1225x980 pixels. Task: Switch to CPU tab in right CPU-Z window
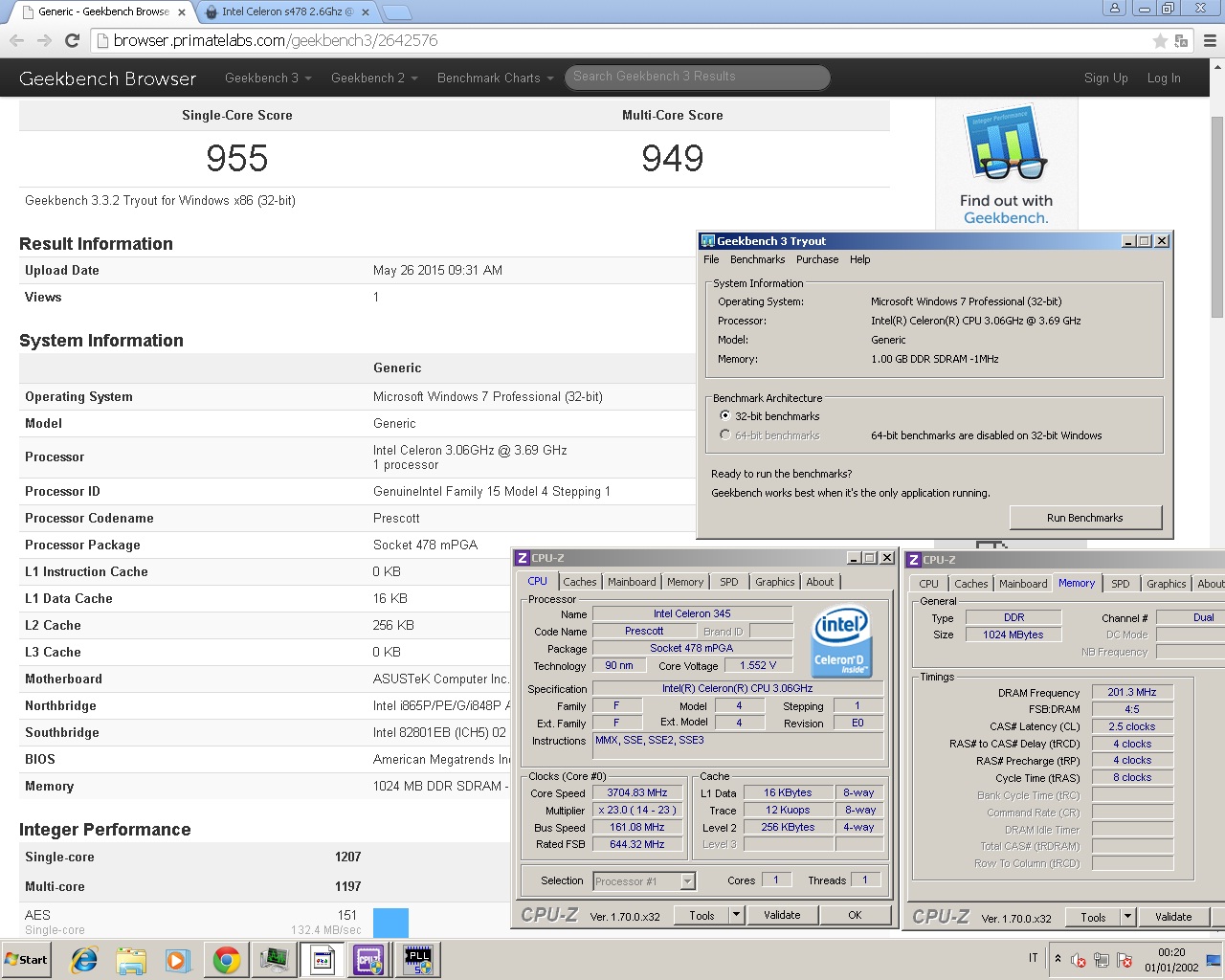click(928, 584)
